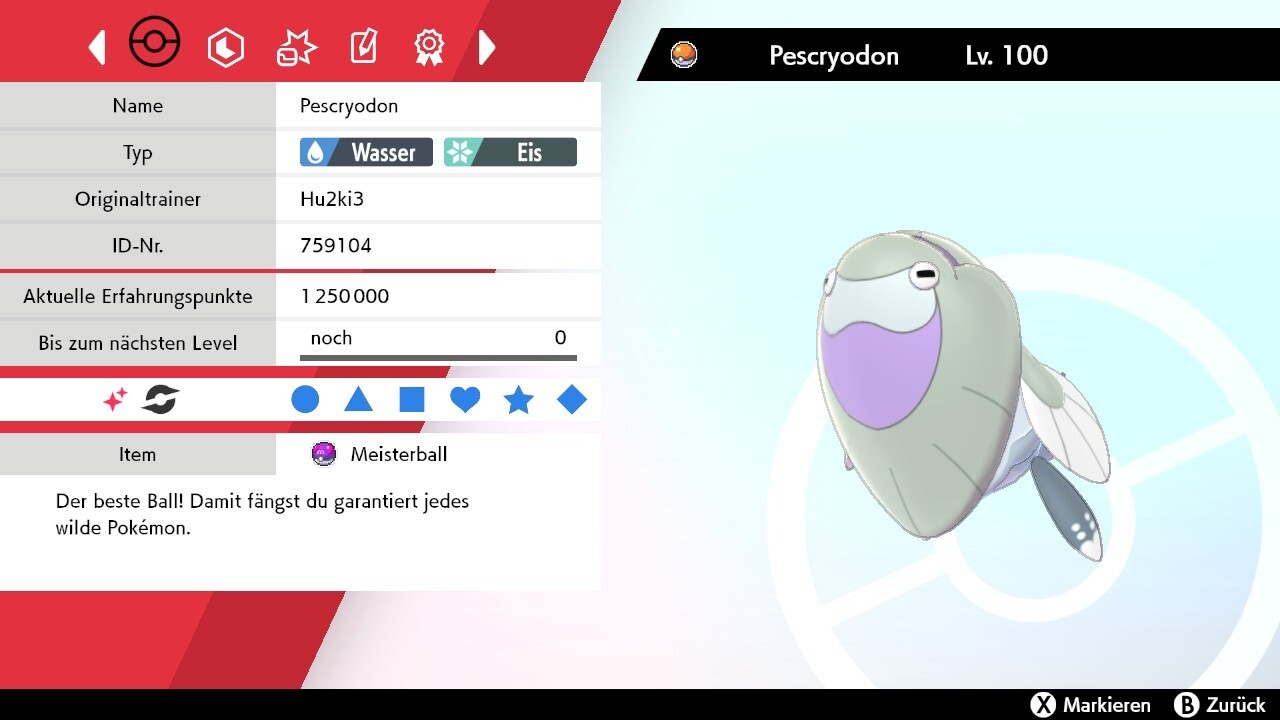Click the X Markieren button
The image size is (1280, 720).
point(1091,705)
